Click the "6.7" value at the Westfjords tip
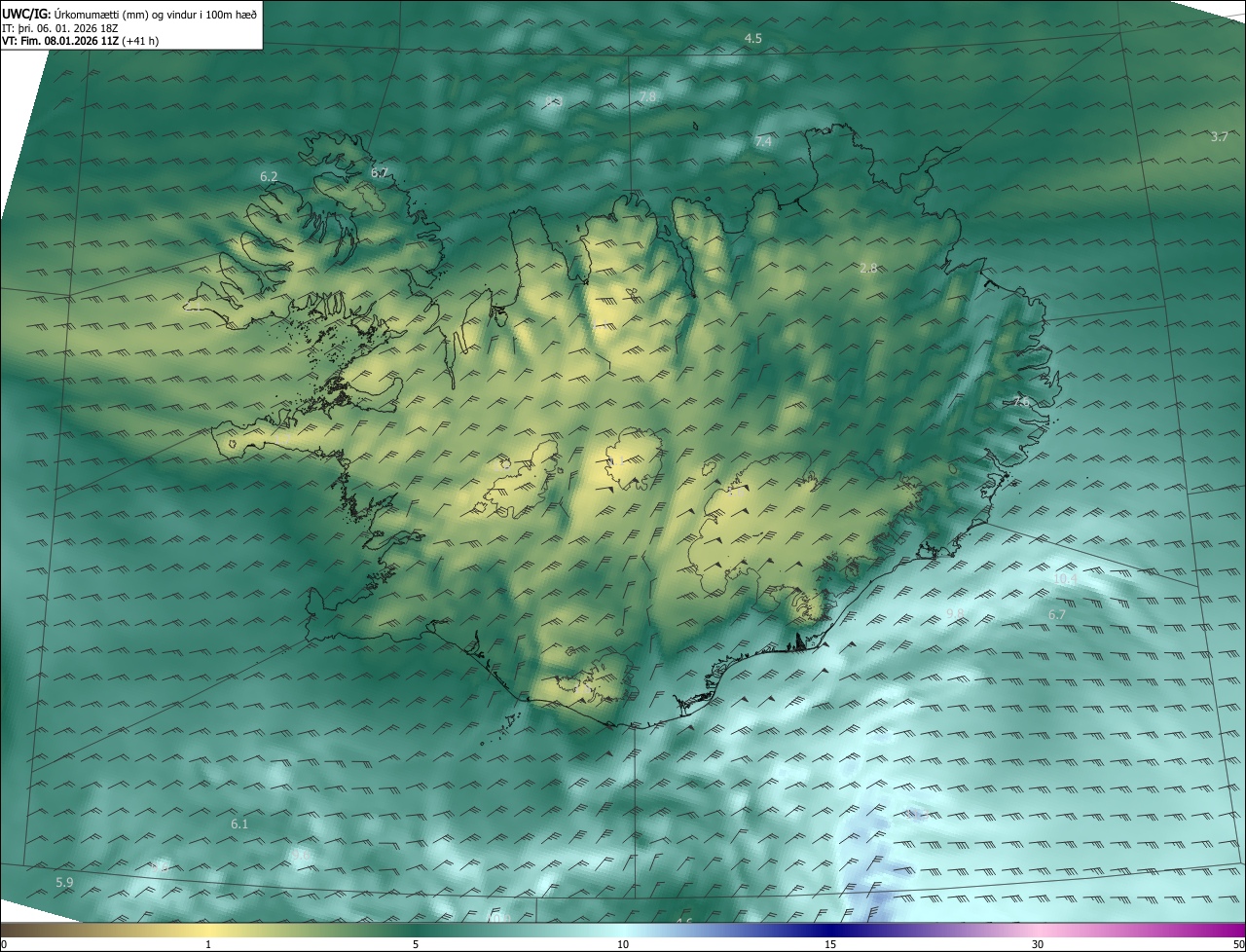This screenshot has height=952, width=1246. tap(380, 172)
